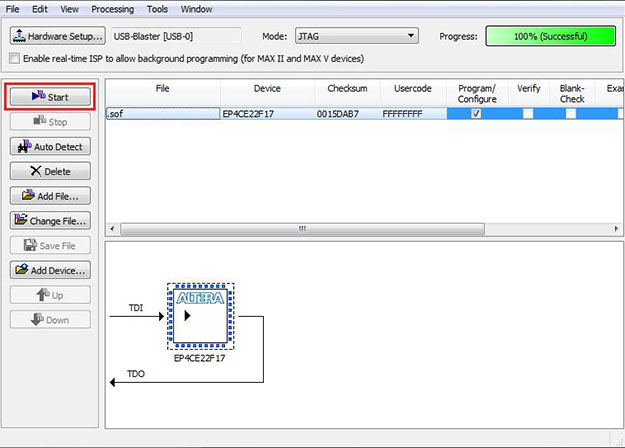Tick the Blank-Check checkbox

[x=571, y=114]
